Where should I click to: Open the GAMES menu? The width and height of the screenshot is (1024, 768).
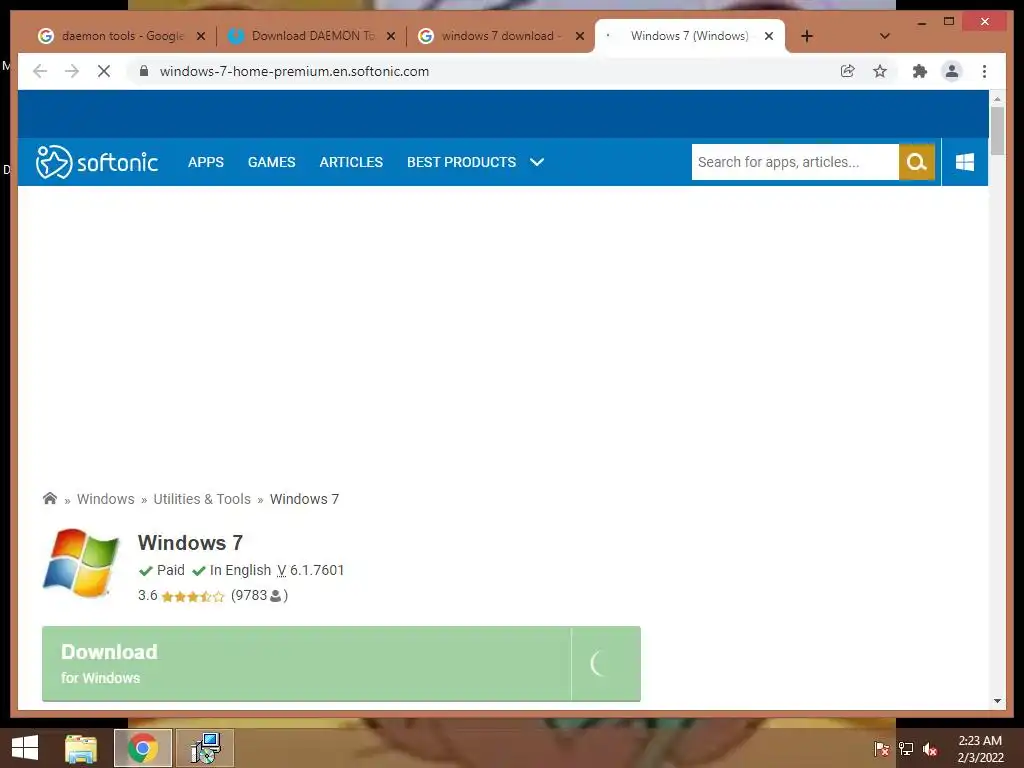click(x=272, y=162)
